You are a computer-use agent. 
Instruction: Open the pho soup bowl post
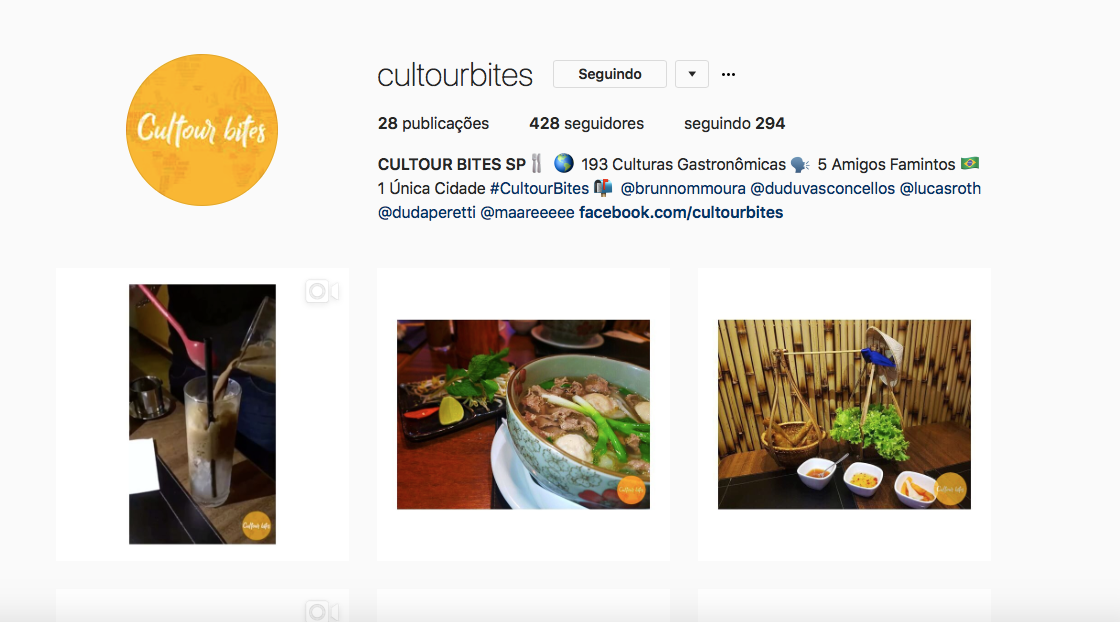(524, 414)
